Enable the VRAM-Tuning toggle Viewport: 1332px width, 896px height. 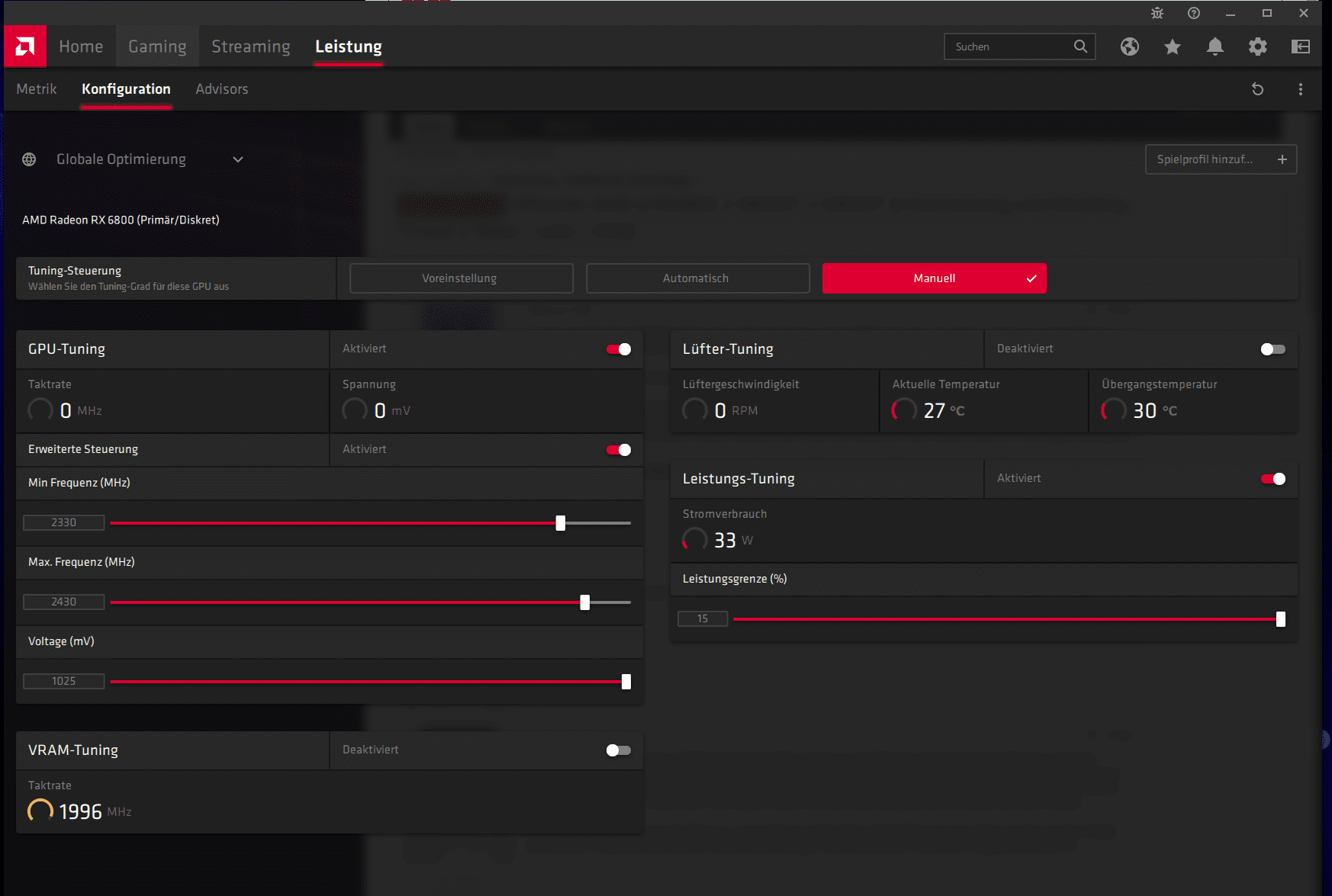pos(619,750)
